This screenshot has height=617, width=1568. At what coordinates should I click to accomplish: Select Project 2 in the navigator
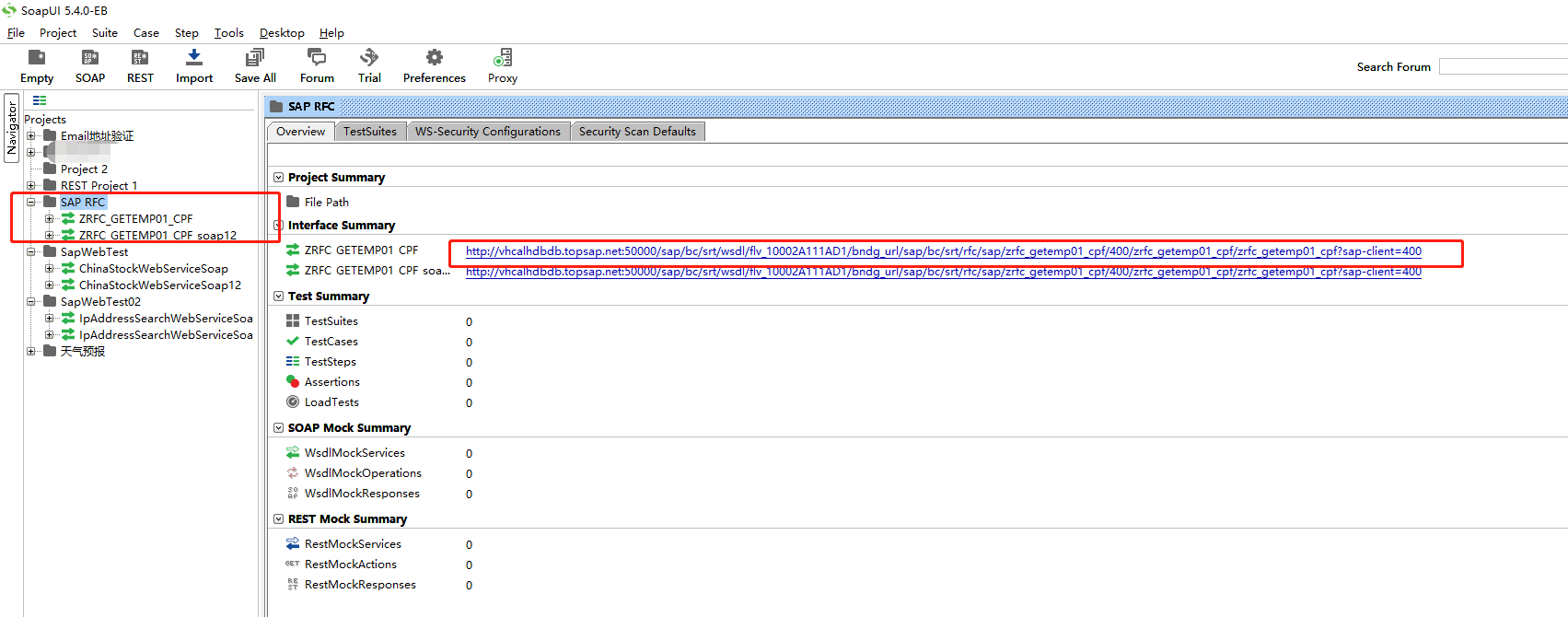point(84,169)
